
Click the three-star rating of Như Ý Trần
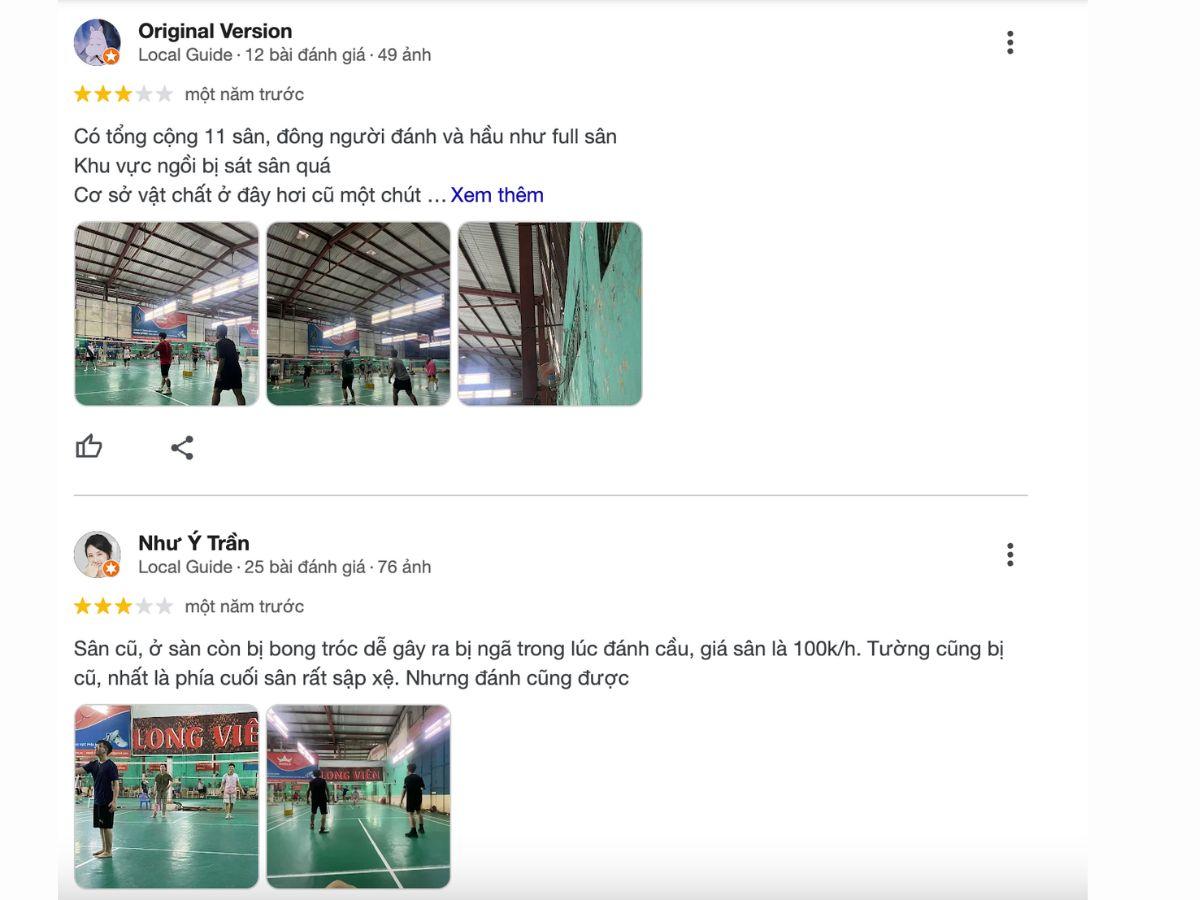[x=123, y=606]
